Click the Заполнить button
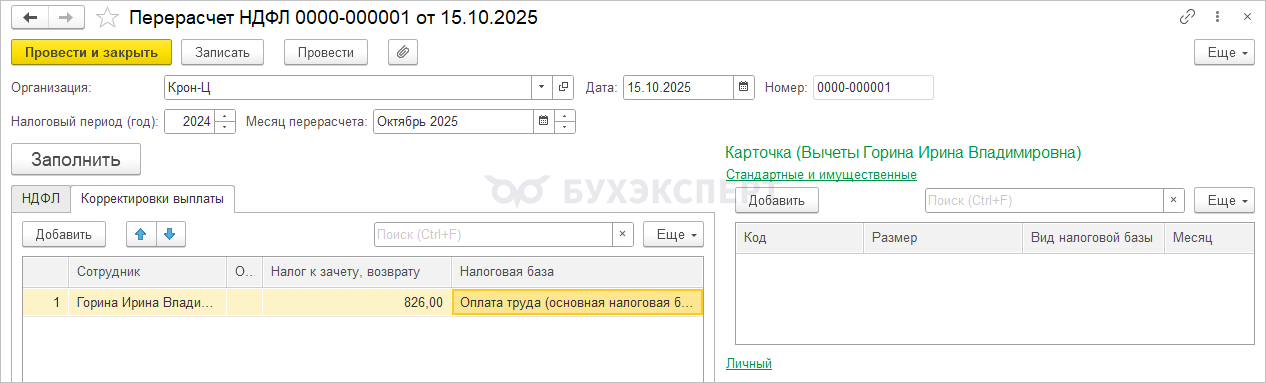Viewport: 1266px width, 383px height. (76, 160)
